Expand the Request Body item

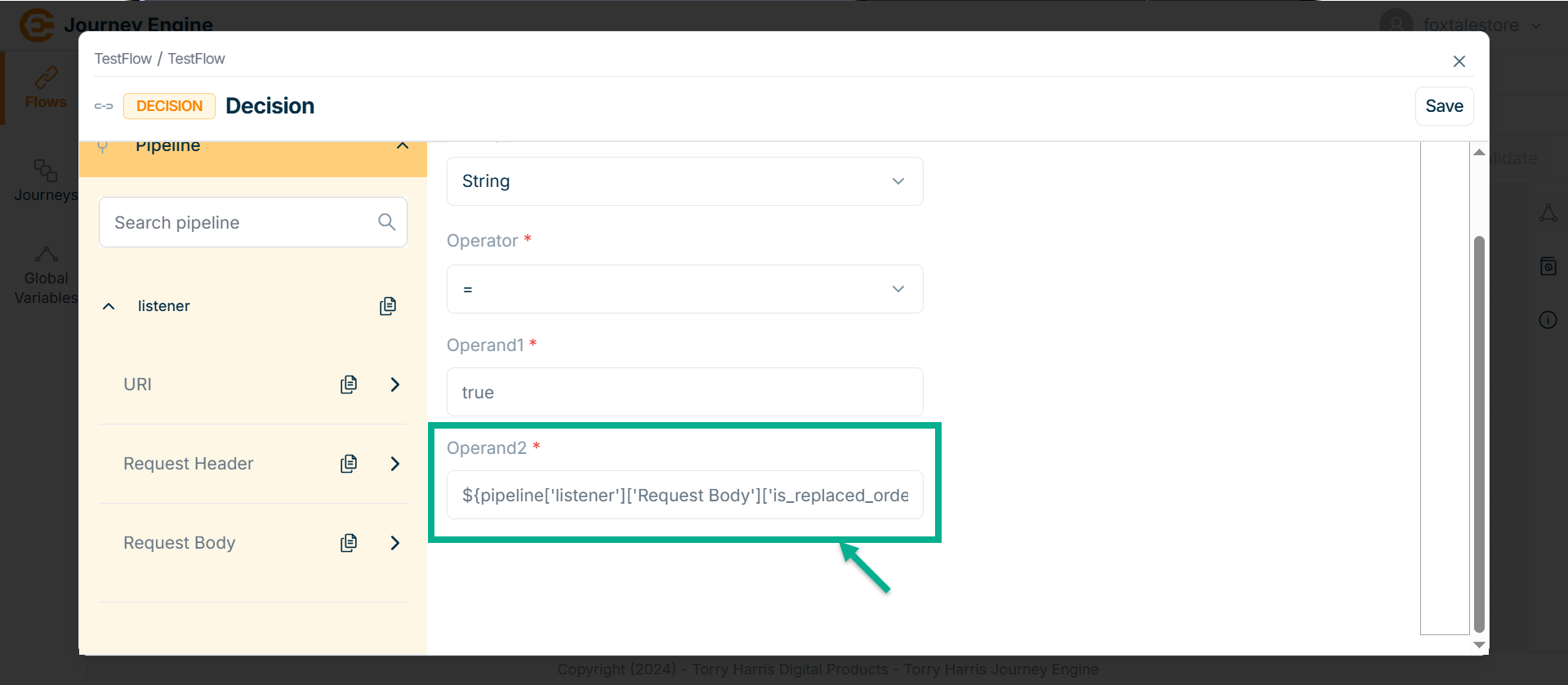[395, 543]
